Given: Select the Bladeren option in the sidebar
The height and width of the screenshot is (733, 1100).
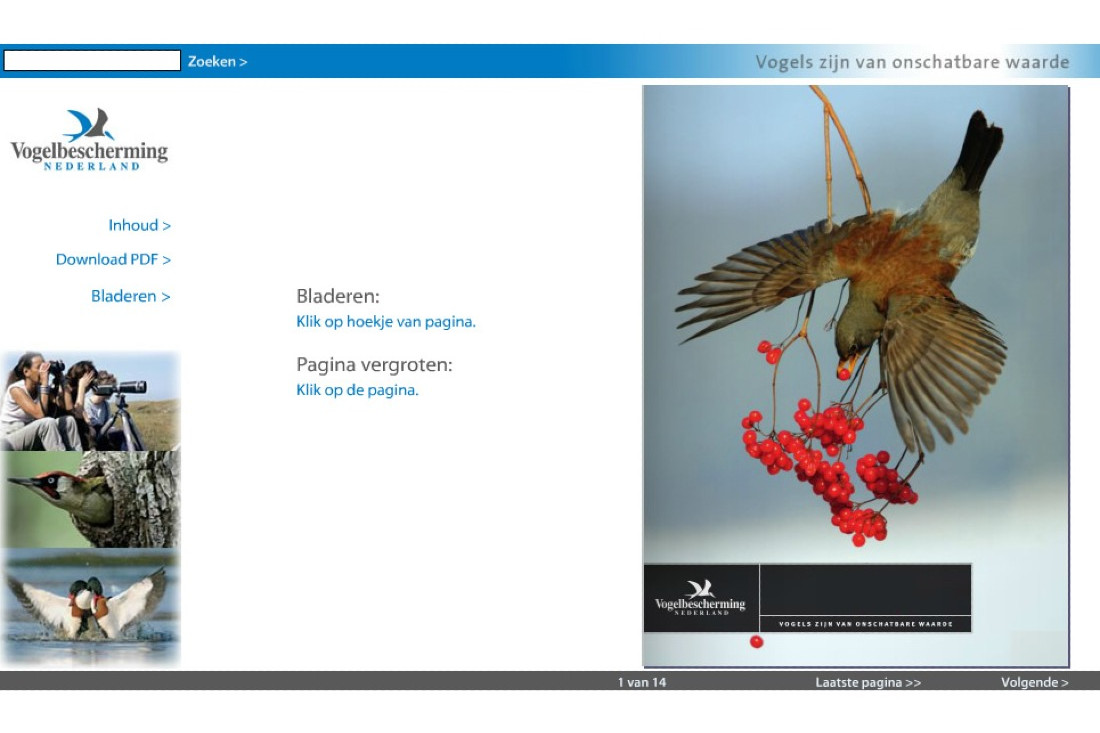Looking at the screenshot, I should coord(130,296).
